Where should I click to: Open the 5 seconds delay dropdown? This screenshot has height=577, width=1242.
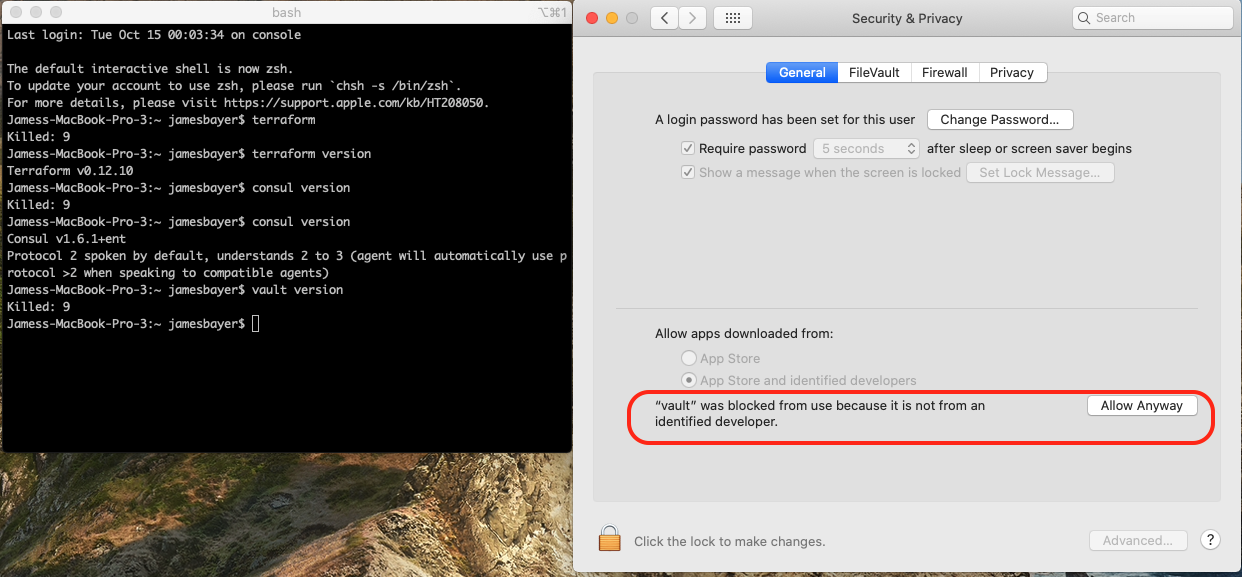click(866, 148)
